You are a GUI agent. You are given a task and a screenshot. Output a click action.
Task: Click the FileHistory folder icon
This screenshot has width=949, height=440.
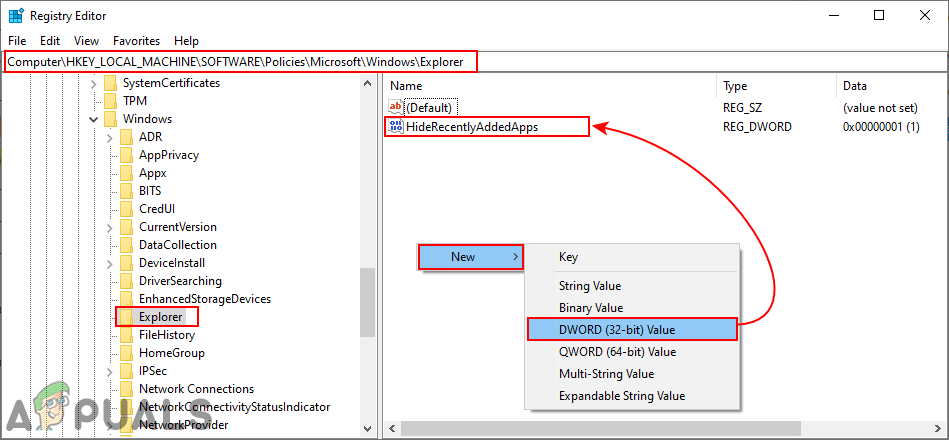(x=126, y=335)
